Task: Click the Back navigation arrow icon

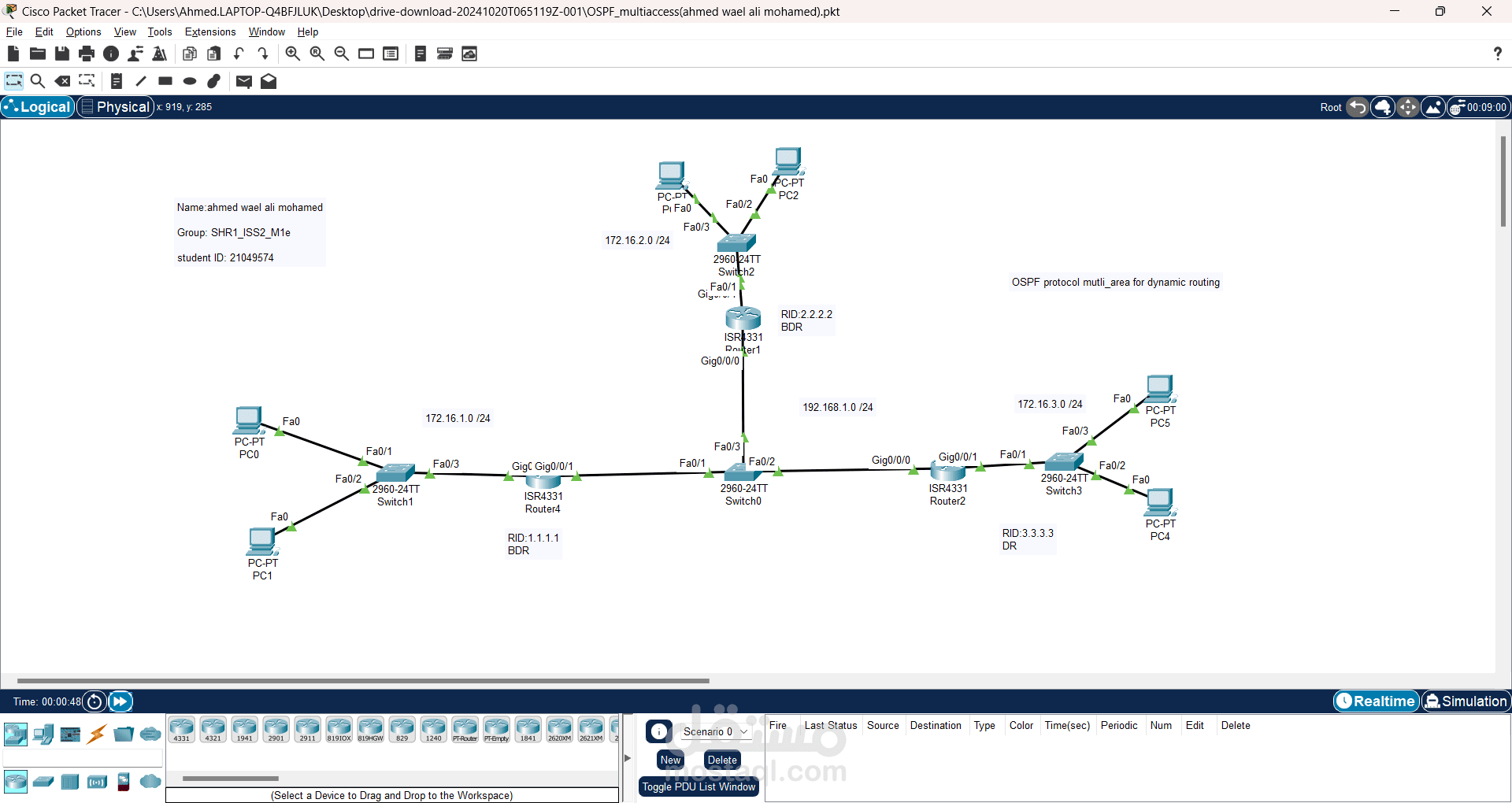Action: coord(1357,107)
